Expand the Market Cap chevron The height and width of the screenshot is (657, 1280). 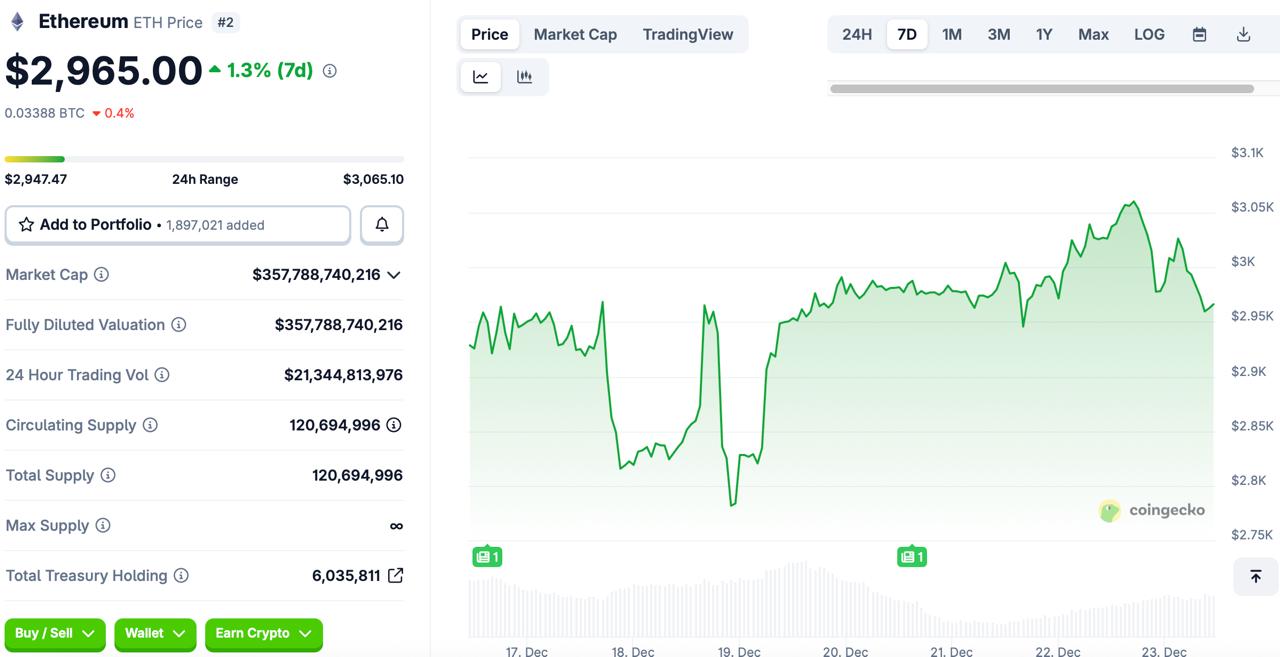pyautogui.click(x=394, y=274)
